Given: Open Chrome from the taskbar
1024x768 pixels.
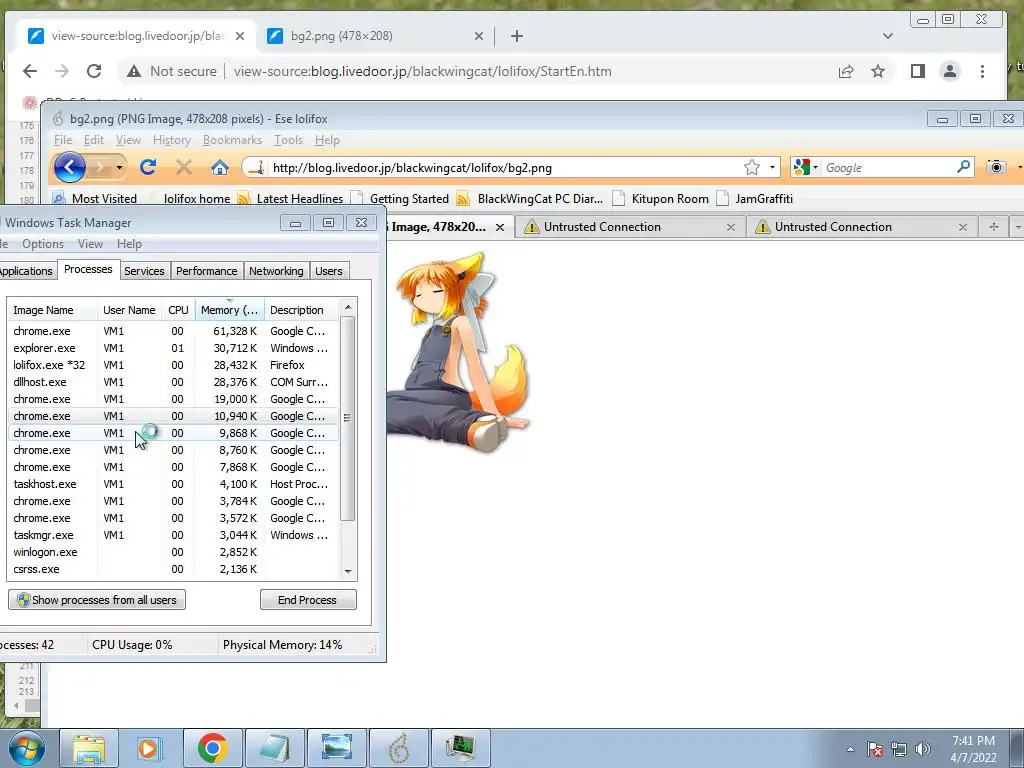Looking at the screenshot, I should (212, 748).
